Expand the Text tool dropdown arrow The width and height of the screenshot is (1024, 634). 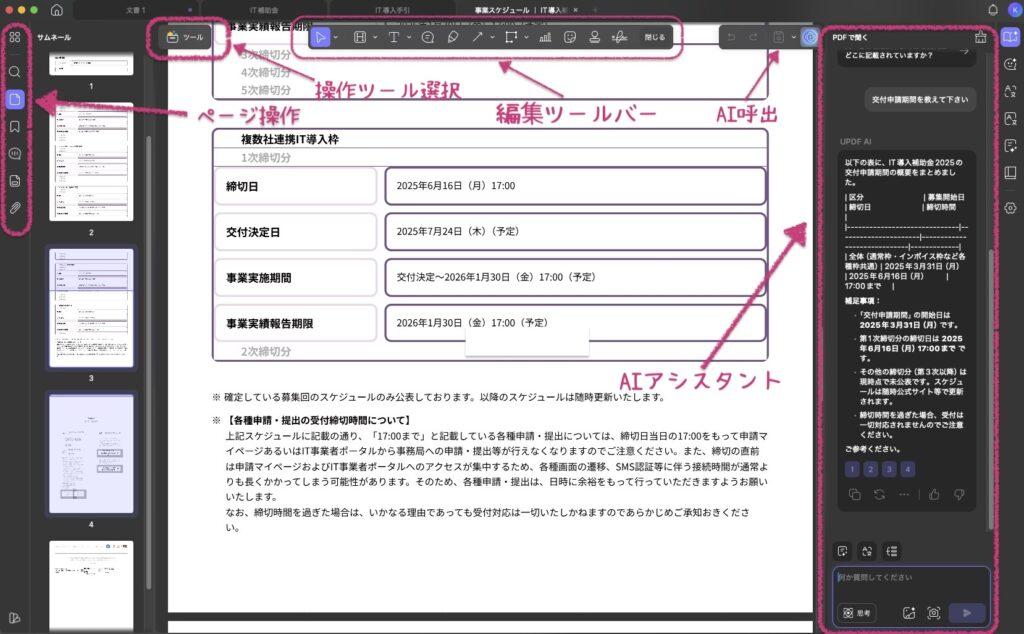point(409,37)
